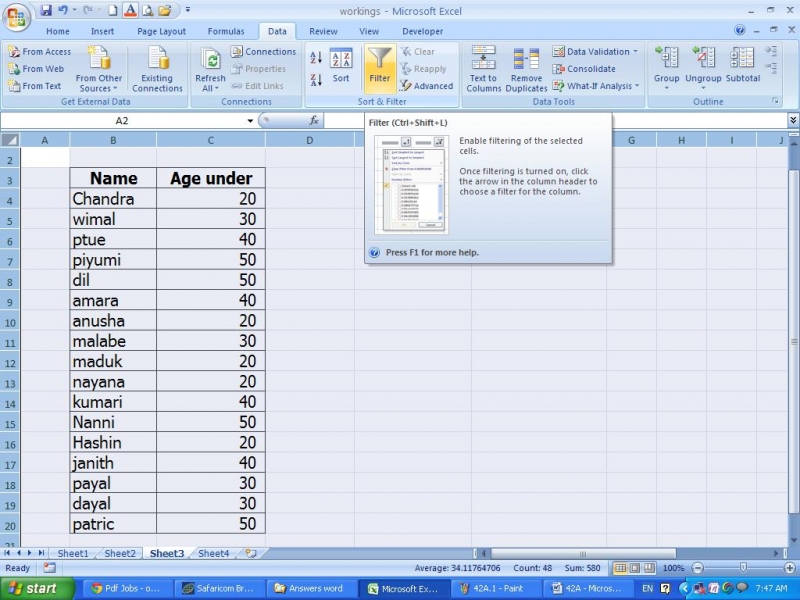This screenshot has width=800, height=600.
Task: Switch to the Formulas ribbon tab
Action: pyautogui.click(x=226, y=30)
